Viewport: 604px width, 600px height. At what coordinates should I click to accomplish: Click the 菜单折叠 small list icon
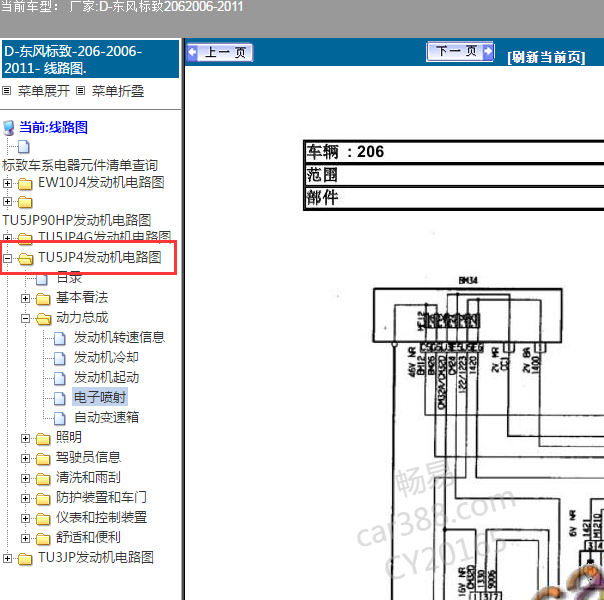[x=80, y=91]
